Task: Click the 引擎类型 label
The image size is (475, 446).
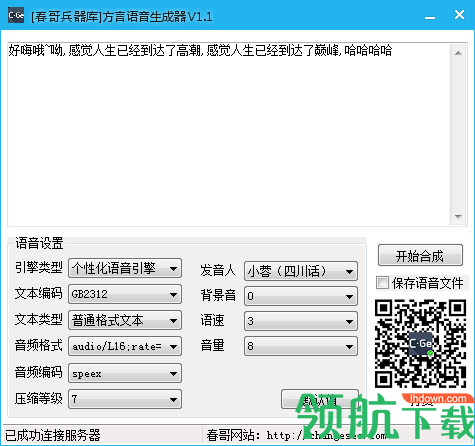Action: pyautogui.click(x=39, y=267)
